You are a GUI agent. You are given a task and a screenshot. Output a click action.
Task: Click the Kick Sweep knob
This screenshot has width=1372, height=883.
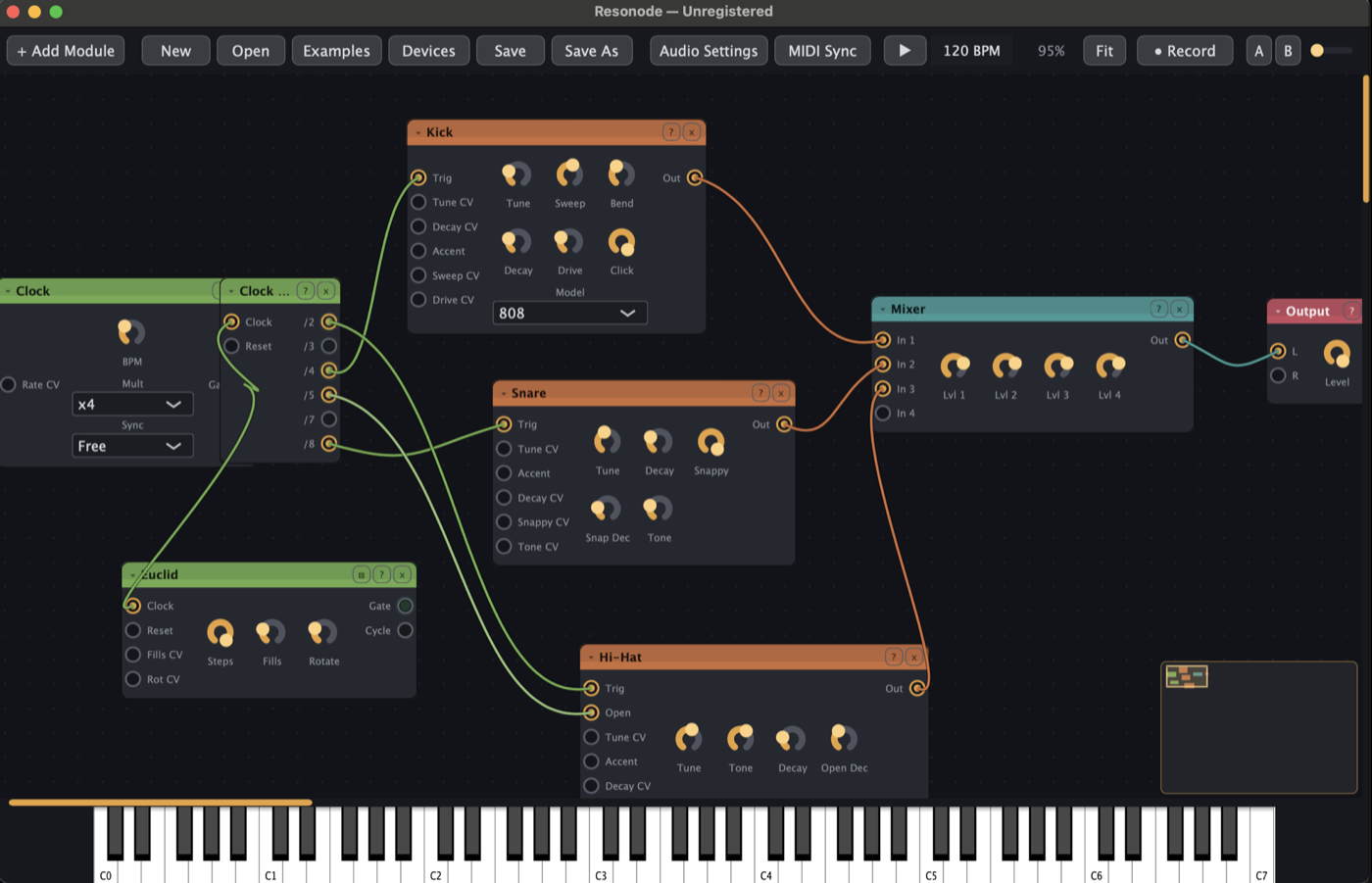coord(569,175)
